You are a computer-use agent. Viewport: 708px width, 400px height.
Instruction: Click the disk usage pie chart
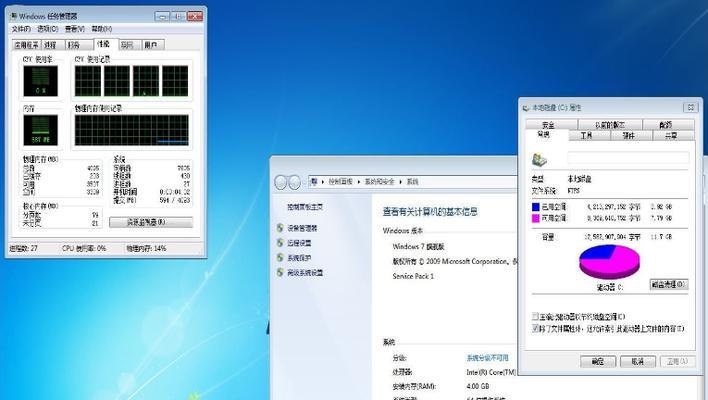pos(610,261)
